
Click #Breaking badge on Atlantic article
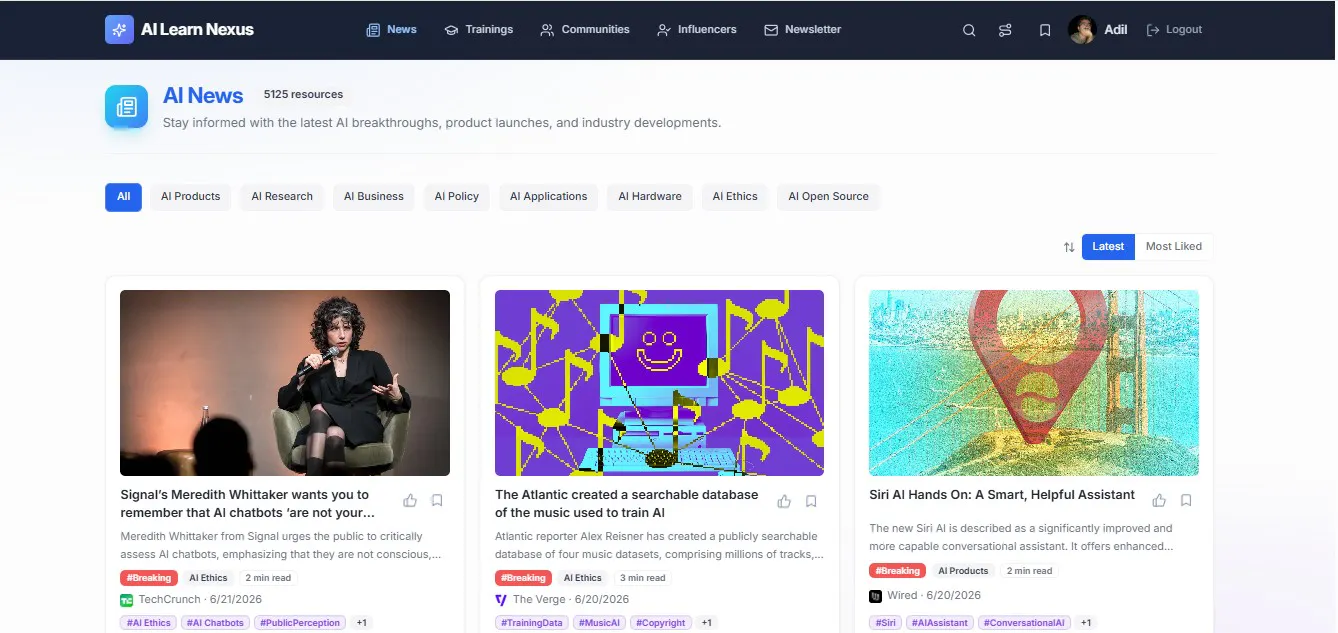coord(523,578)
